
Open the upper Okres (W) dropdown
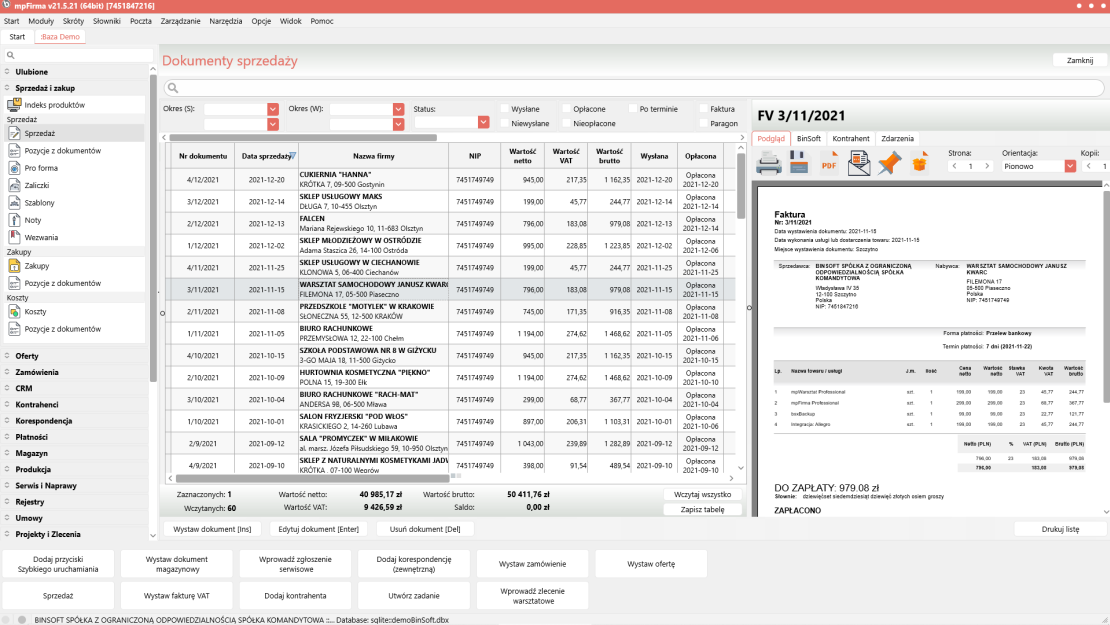pos(399,109)
